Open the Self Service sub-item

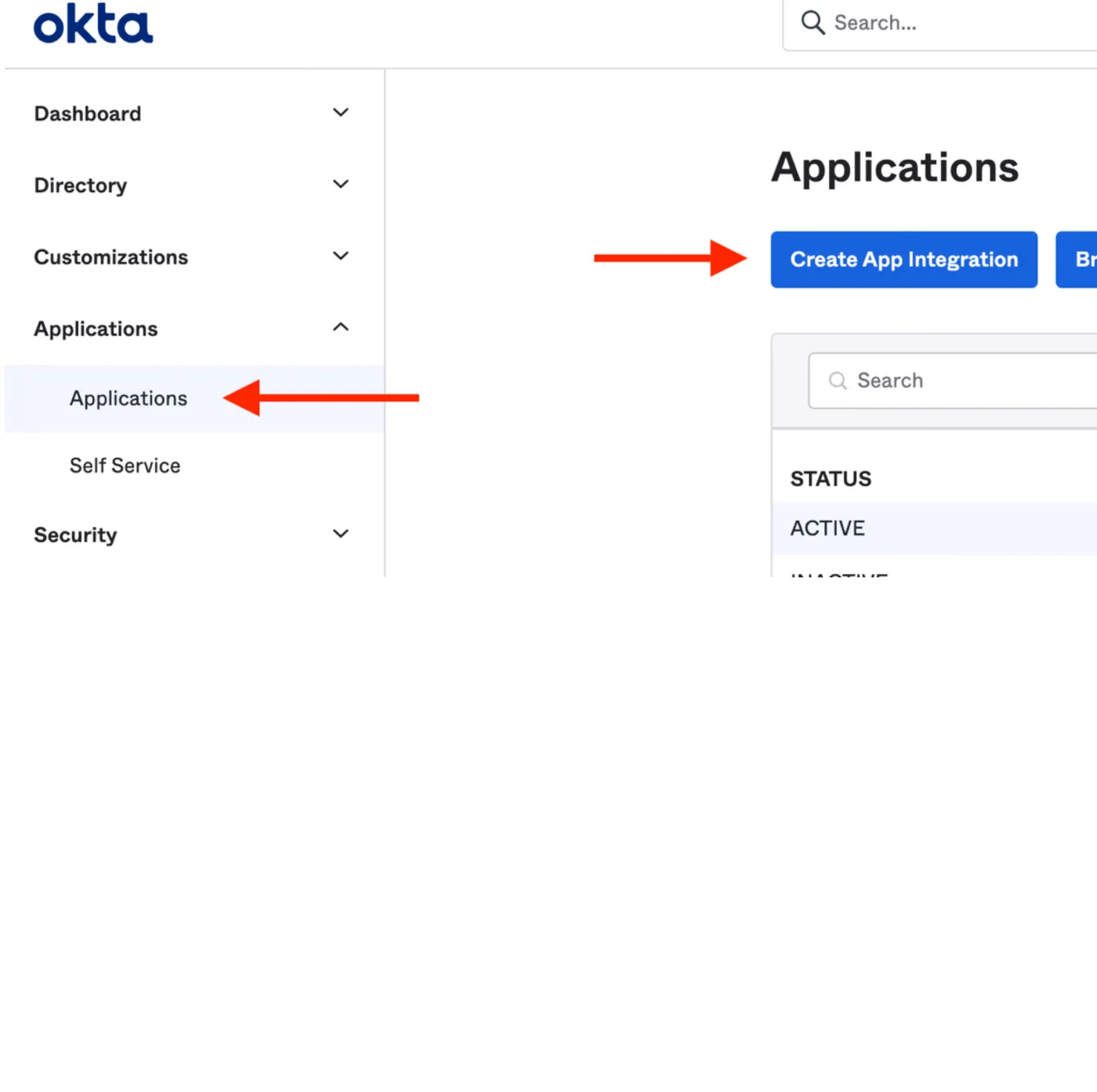pos(125,466)
